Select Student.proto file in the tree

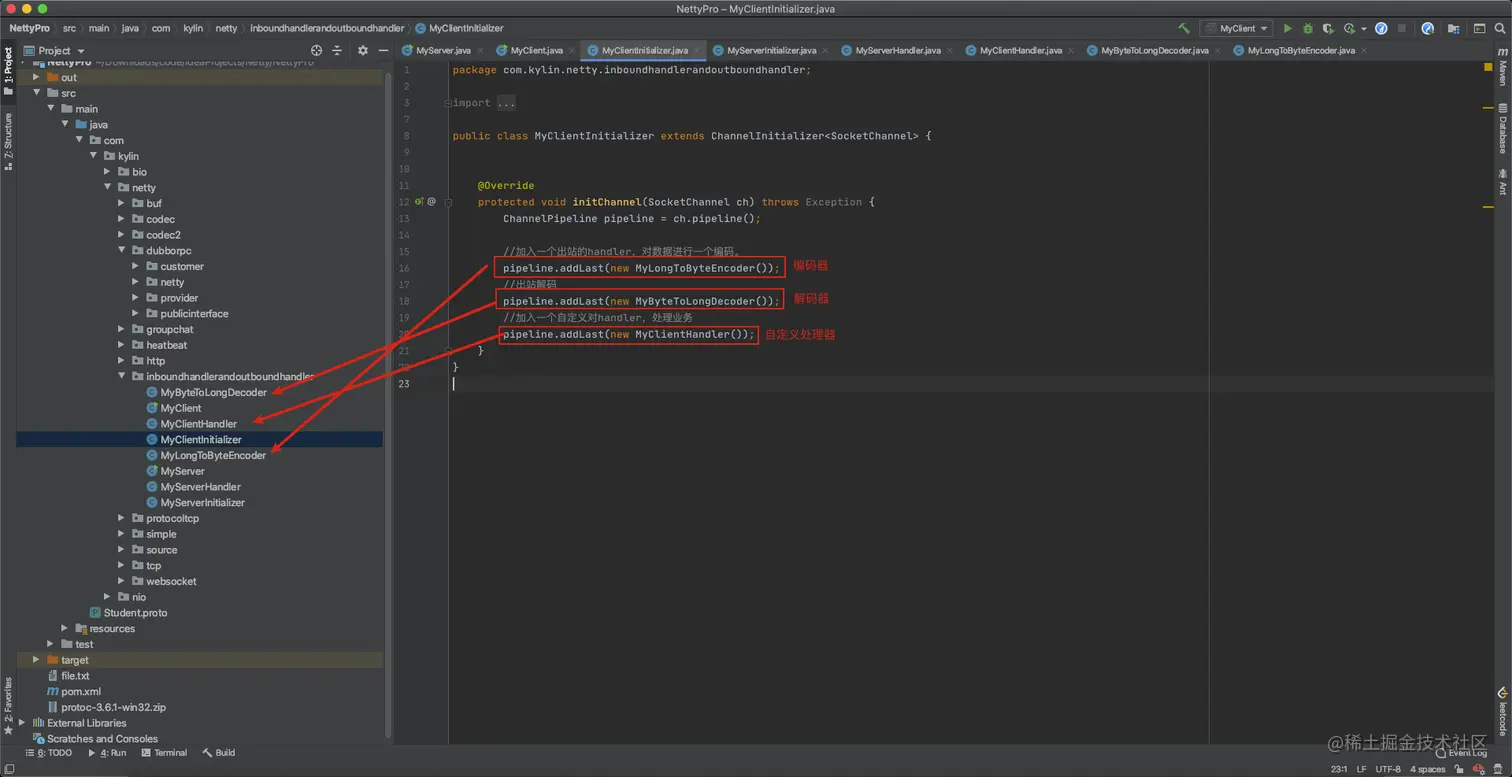click(135, 613)
